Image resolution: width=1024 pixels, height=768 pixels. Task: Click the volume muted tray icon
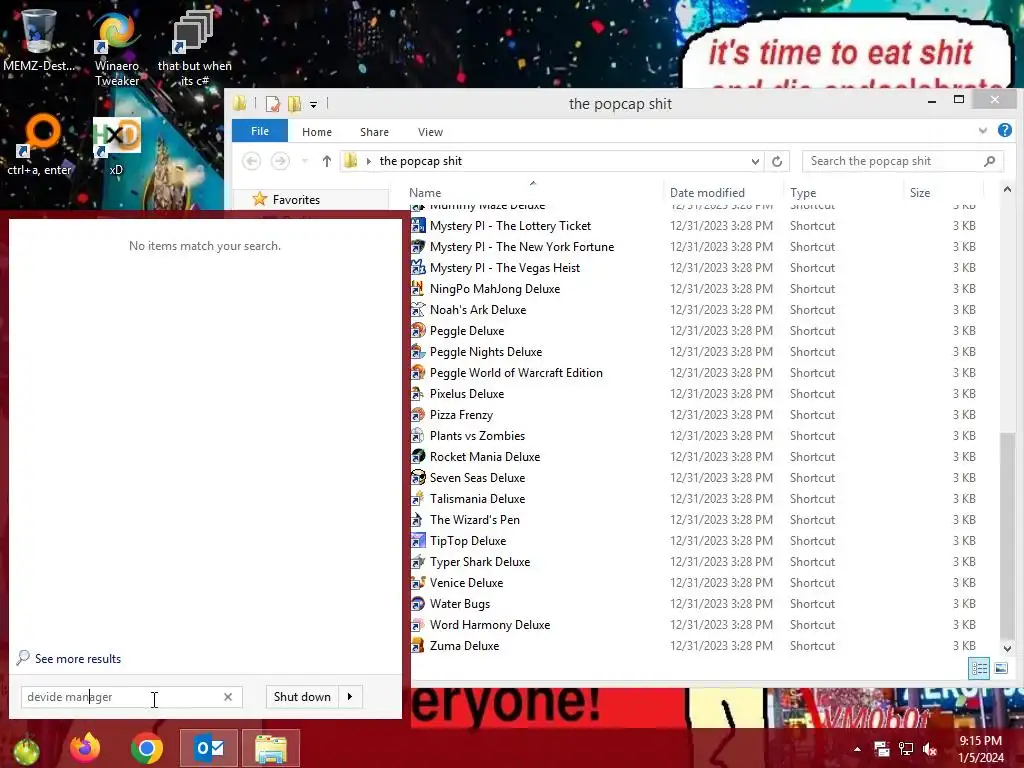tap(930, 749)
